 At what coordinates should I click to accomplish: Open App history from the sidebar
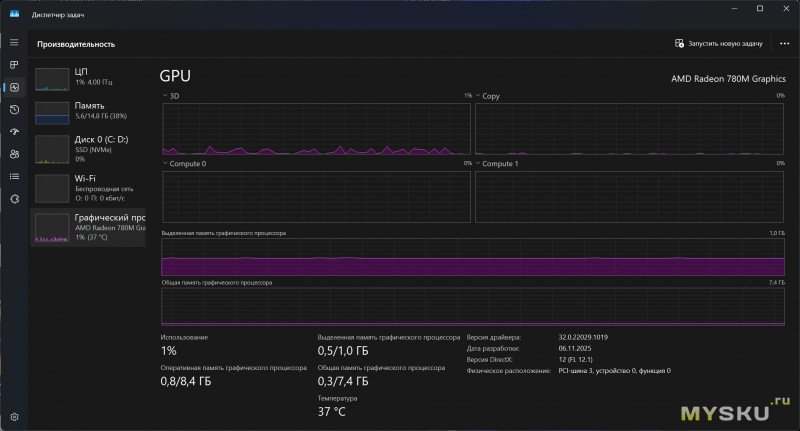point(14,110)
